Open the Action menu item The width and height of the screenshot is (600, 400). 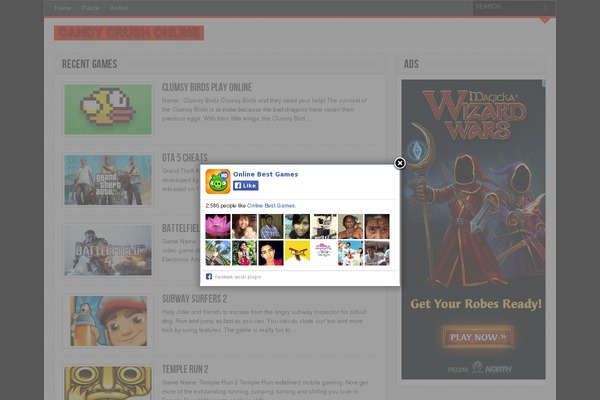tap(119, 8)
